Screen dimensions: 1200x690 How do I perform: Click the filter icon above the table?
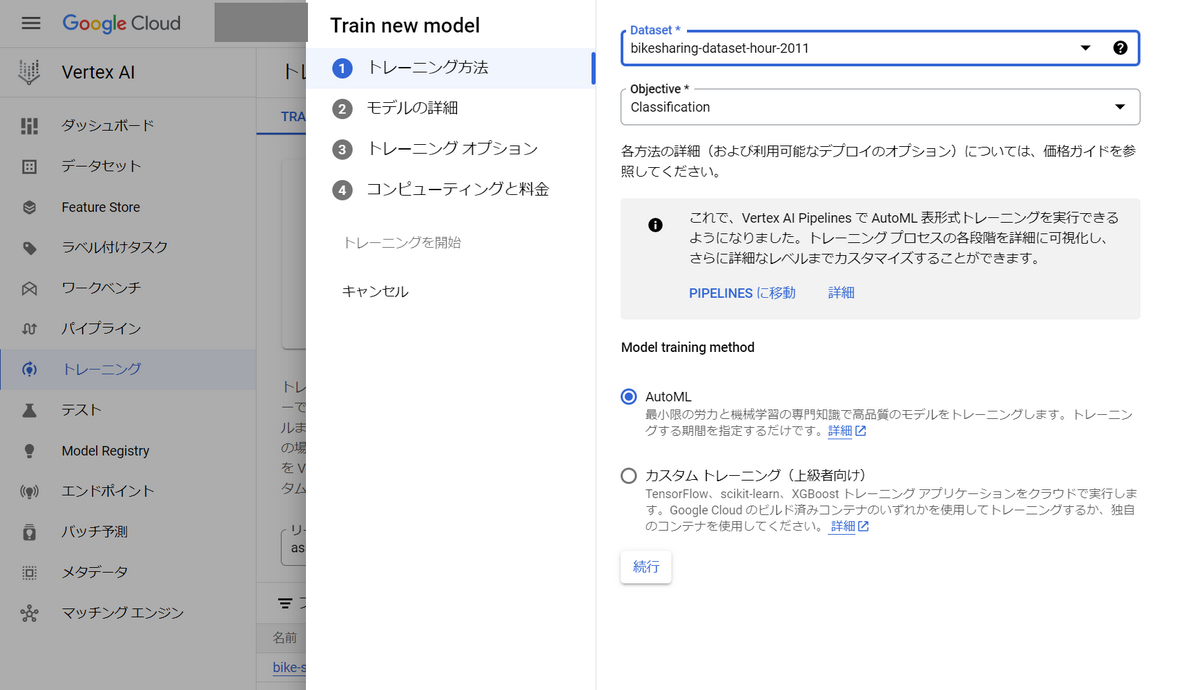point(285,604)
